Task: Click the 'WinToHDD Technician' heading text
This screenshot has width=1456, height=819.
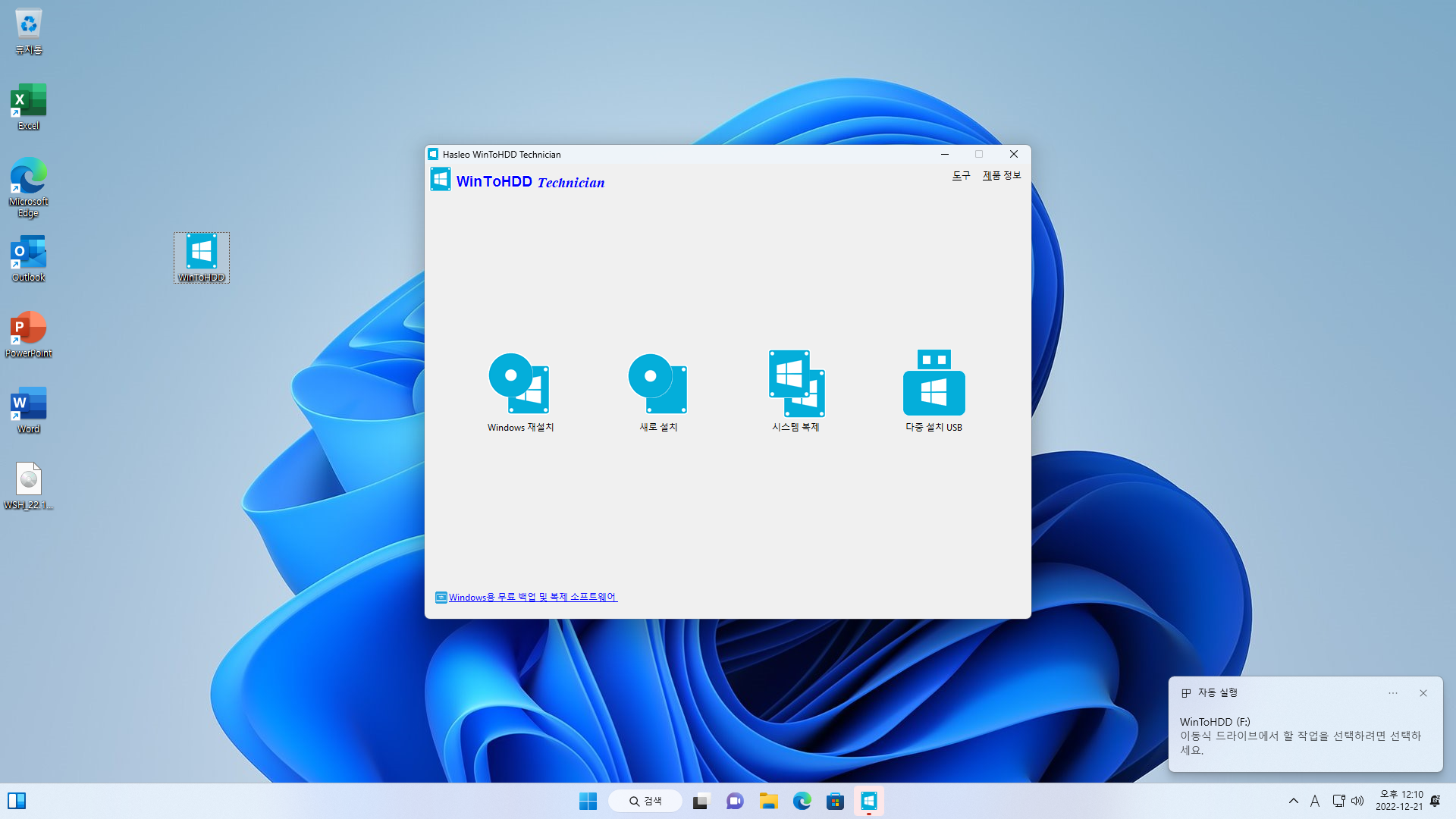Action: click(x=530, y=182)
